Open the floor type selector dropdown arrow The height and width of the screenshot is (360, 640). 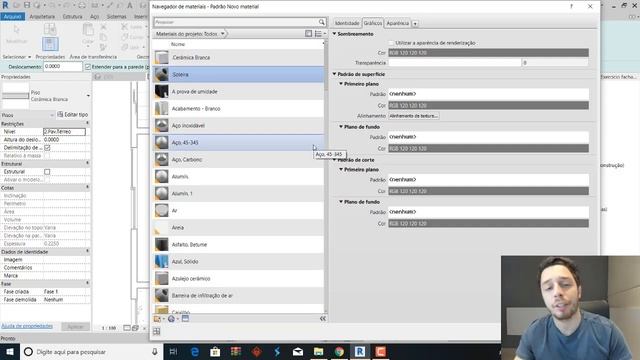point(88,96)
